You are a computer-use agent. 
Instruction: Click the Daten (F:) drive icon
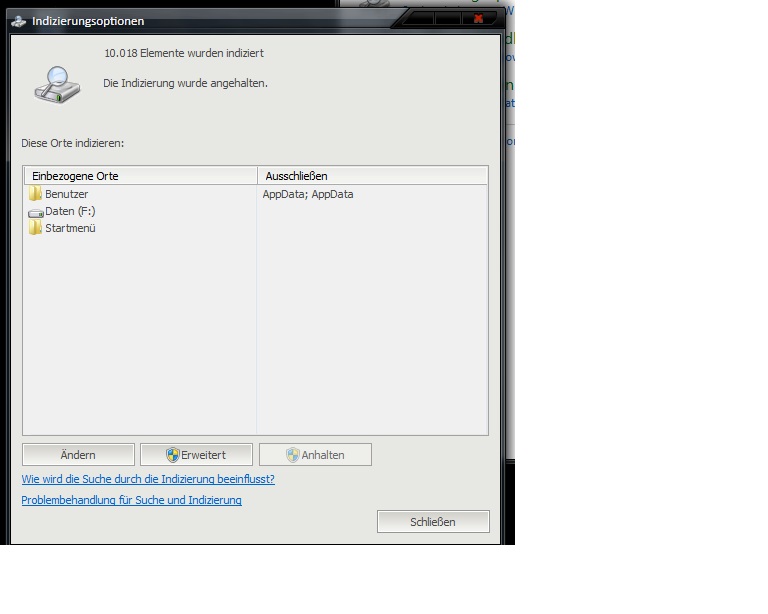[x=36, y=212]
